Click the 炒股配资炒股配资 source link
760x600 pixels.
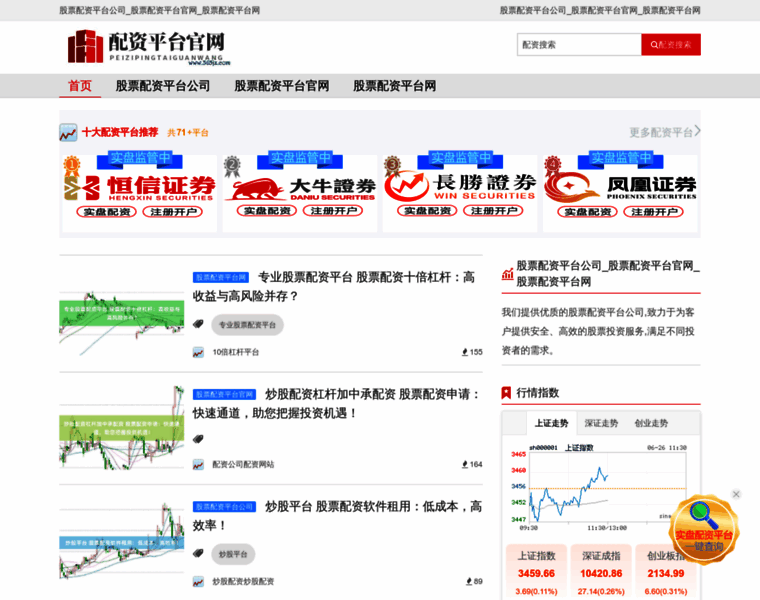[x=243, y=582]
